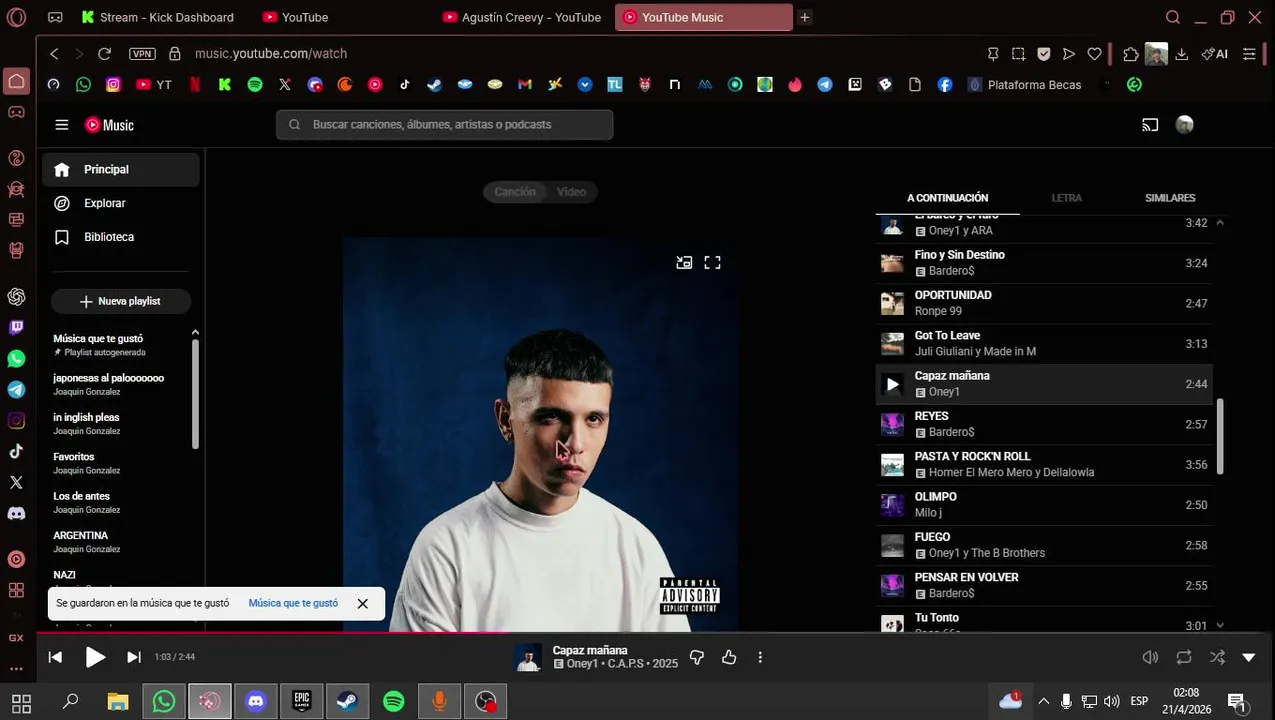Play Fino y Sin Destino from the queue
Viewport: 1275px width, 720px height.
click(1045, 263)
